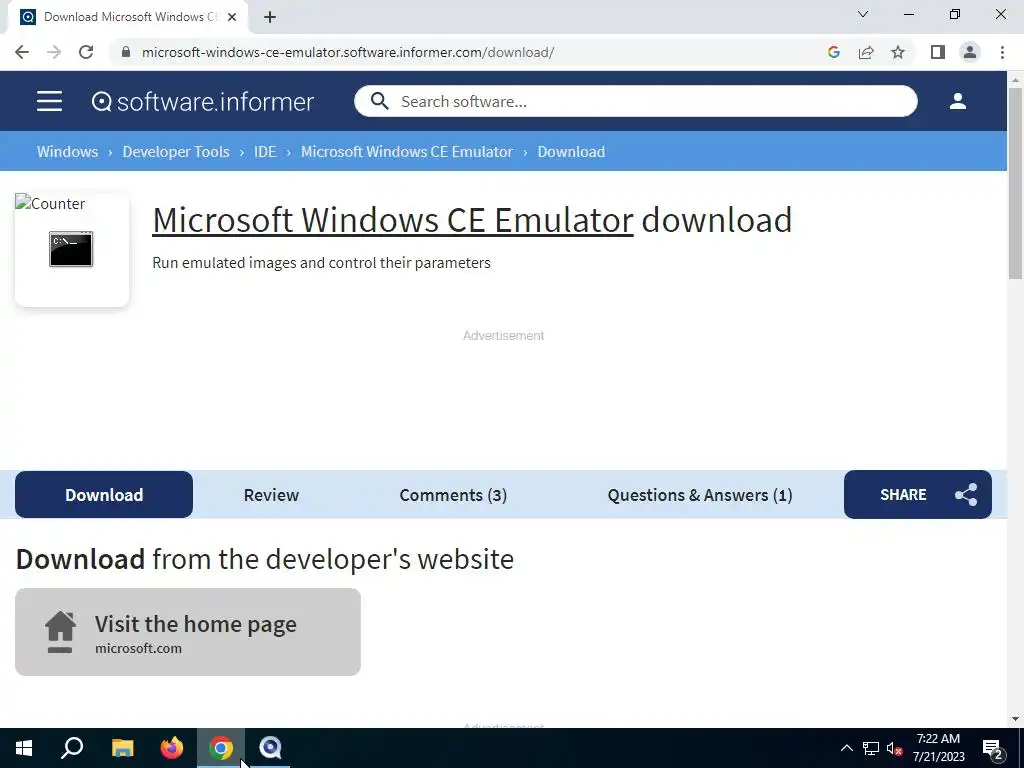Go forward with the browser arrow
The height and width of the screenshot is (768, 1024).
point(54,52)
